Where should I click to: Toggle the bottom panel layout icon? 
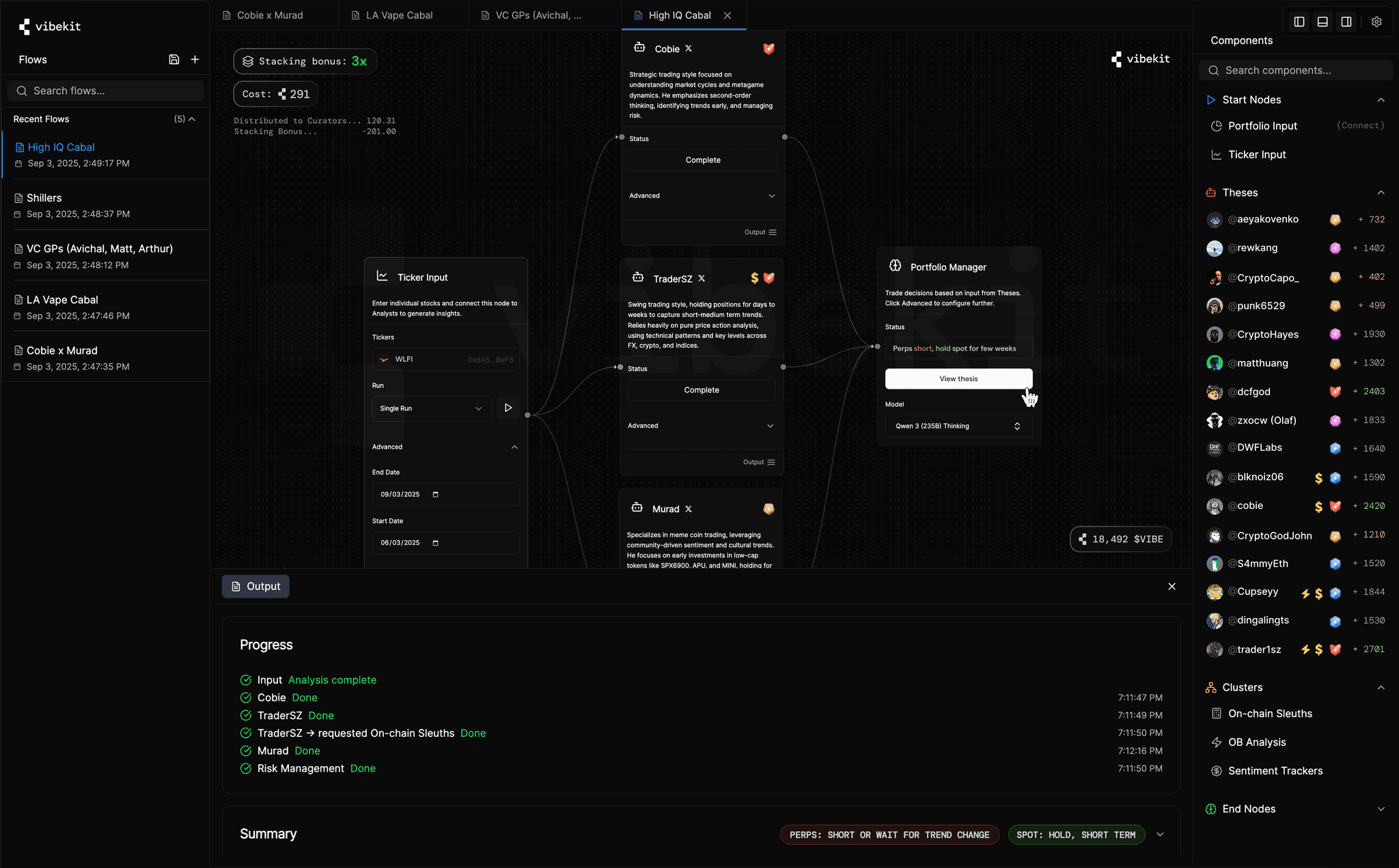1322,22
